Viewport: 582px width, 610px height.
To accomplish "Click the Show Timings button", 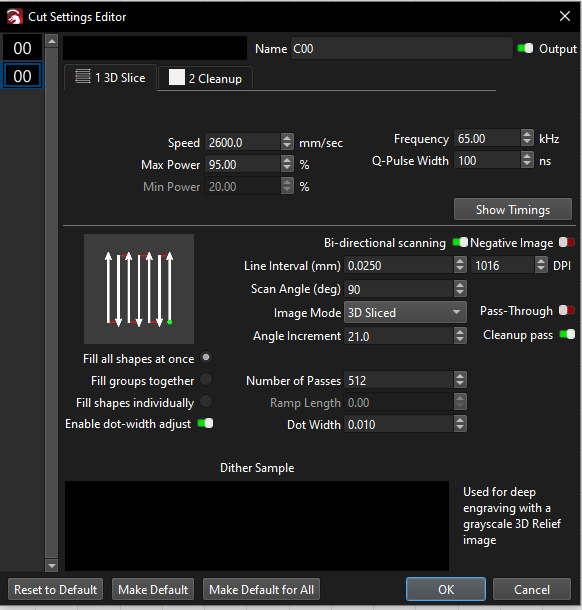I will click(x=513, y=209).
